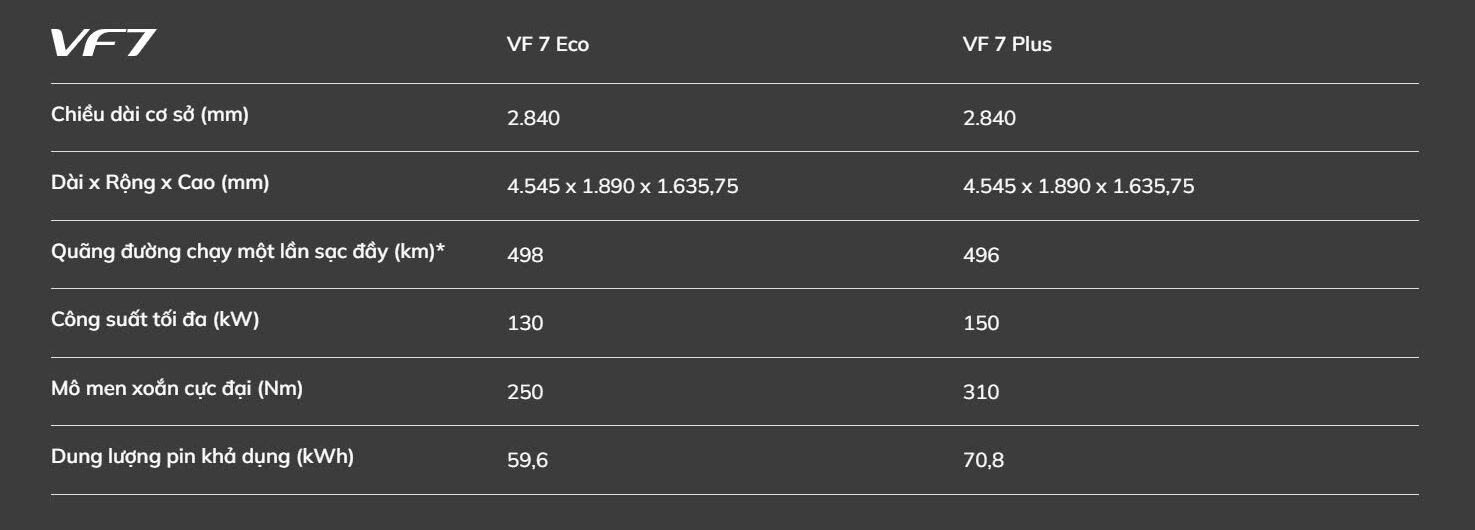Select the VF 7 Eco column header

click(x=547, y=45)
